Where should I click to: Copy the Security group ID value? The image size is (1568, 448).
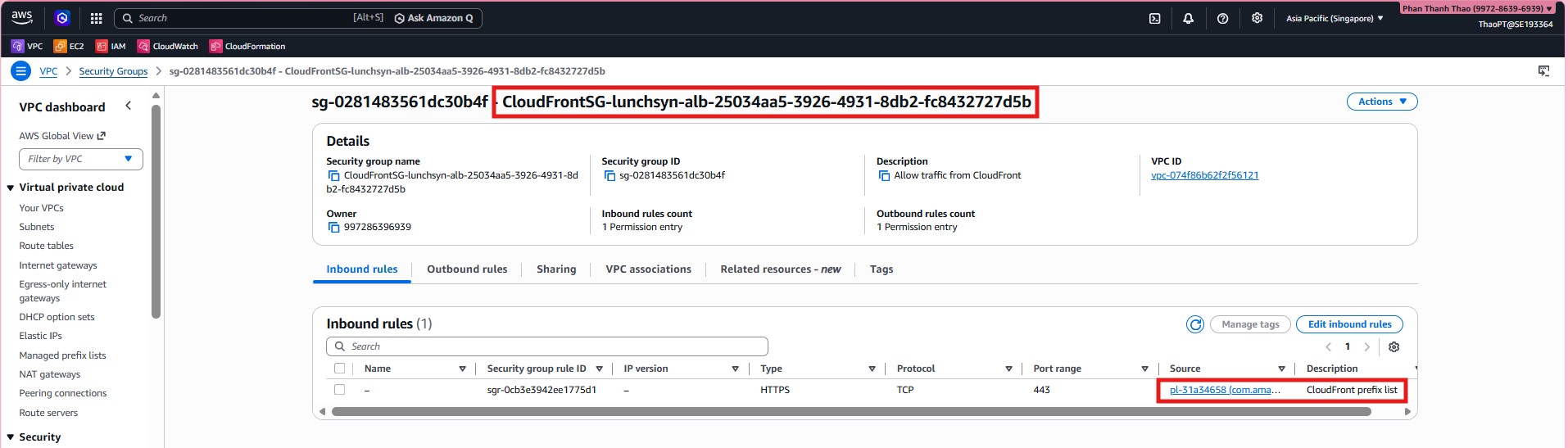click(610, 175)
